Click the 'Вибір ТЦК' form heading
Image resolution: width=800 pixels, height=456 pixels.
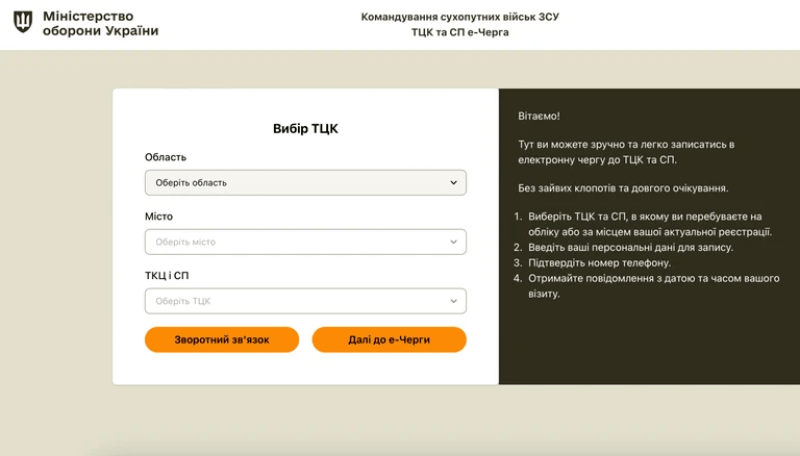[x=305, y=129]
